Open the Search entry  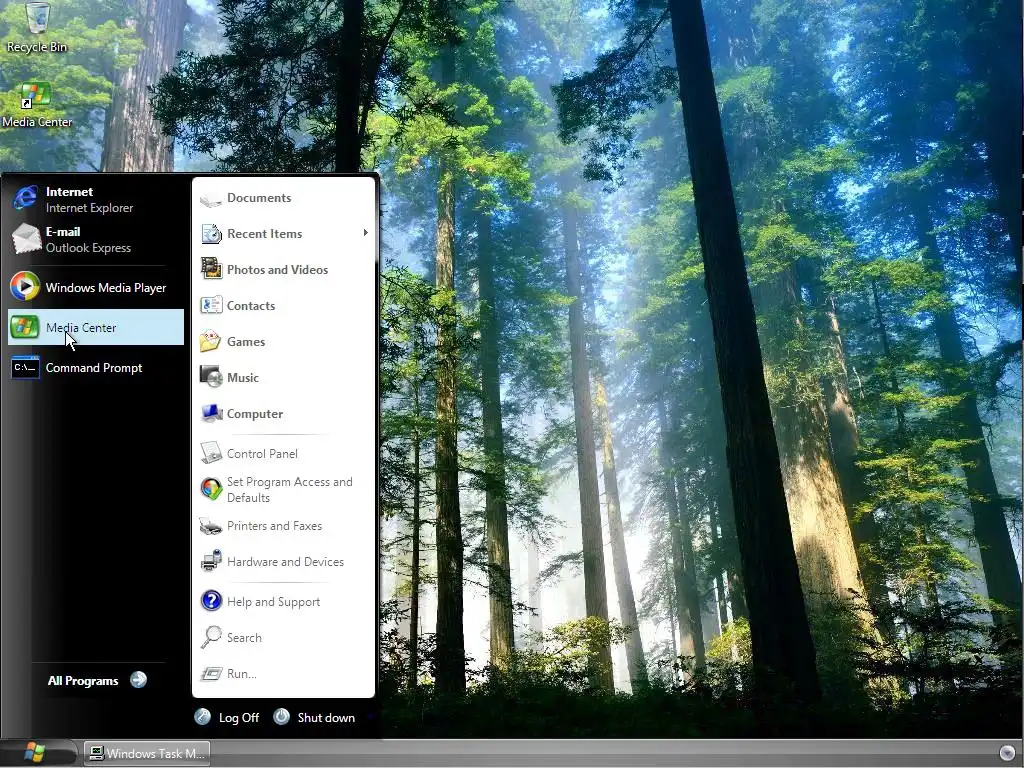244,637
